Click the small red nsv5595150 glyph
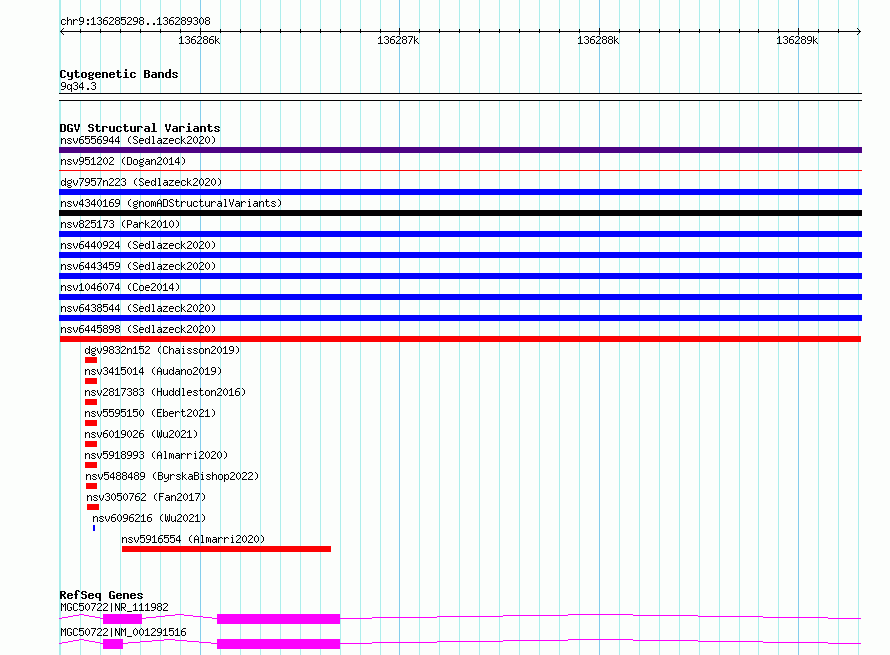Viewport: 890px width, 655px height. (91, 423)
